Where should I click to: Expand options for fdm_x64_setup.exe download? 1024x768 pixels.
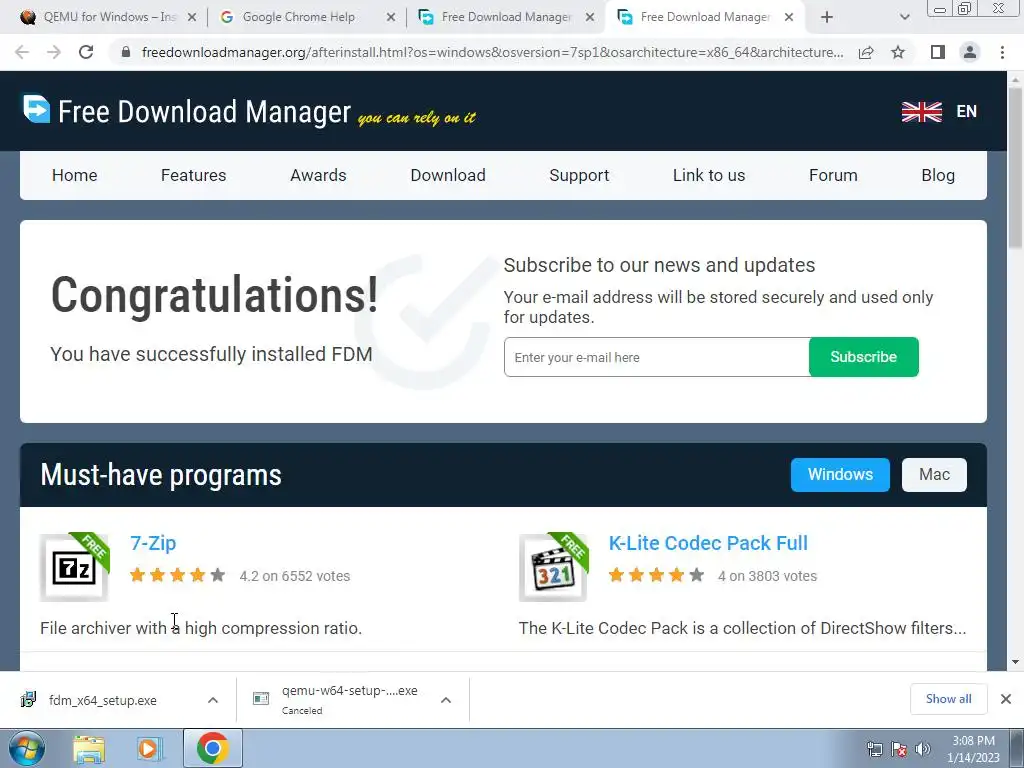coord(213,700)
